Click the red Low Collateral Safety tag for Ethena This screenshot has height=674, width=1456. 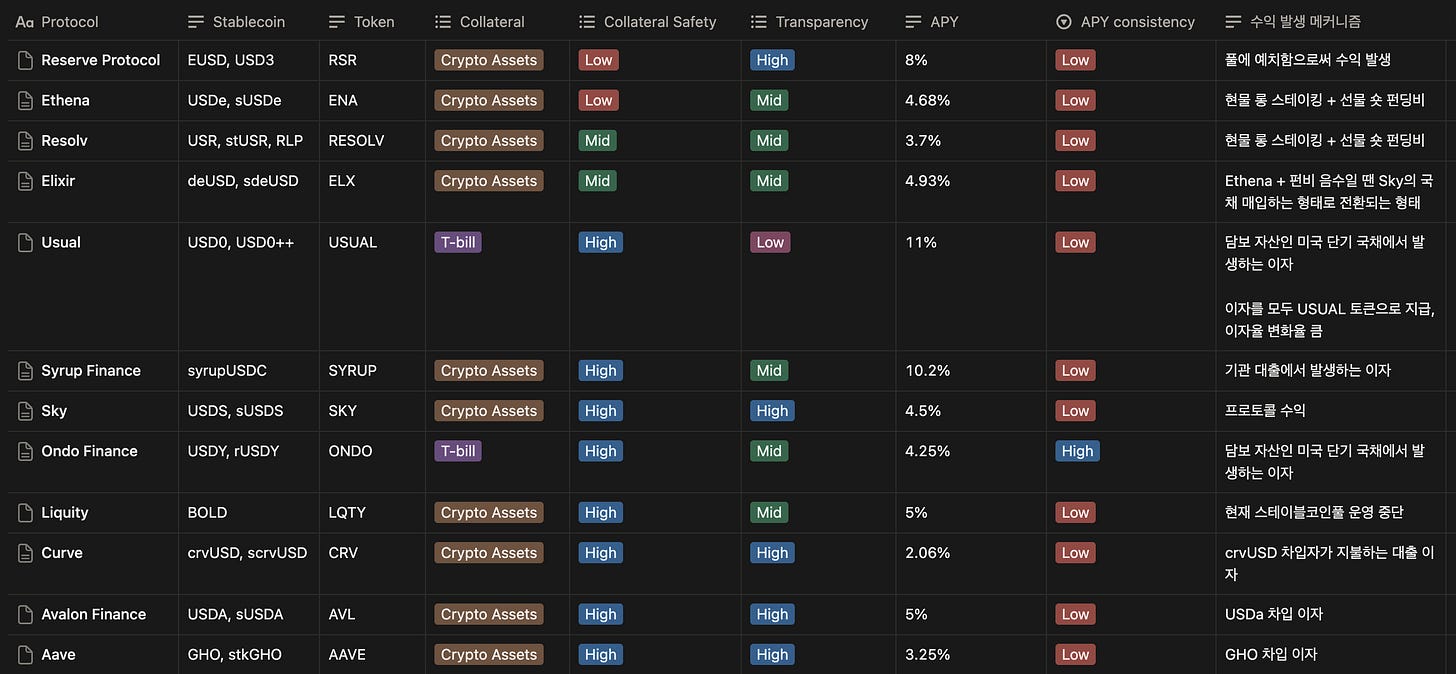(598, 100)
